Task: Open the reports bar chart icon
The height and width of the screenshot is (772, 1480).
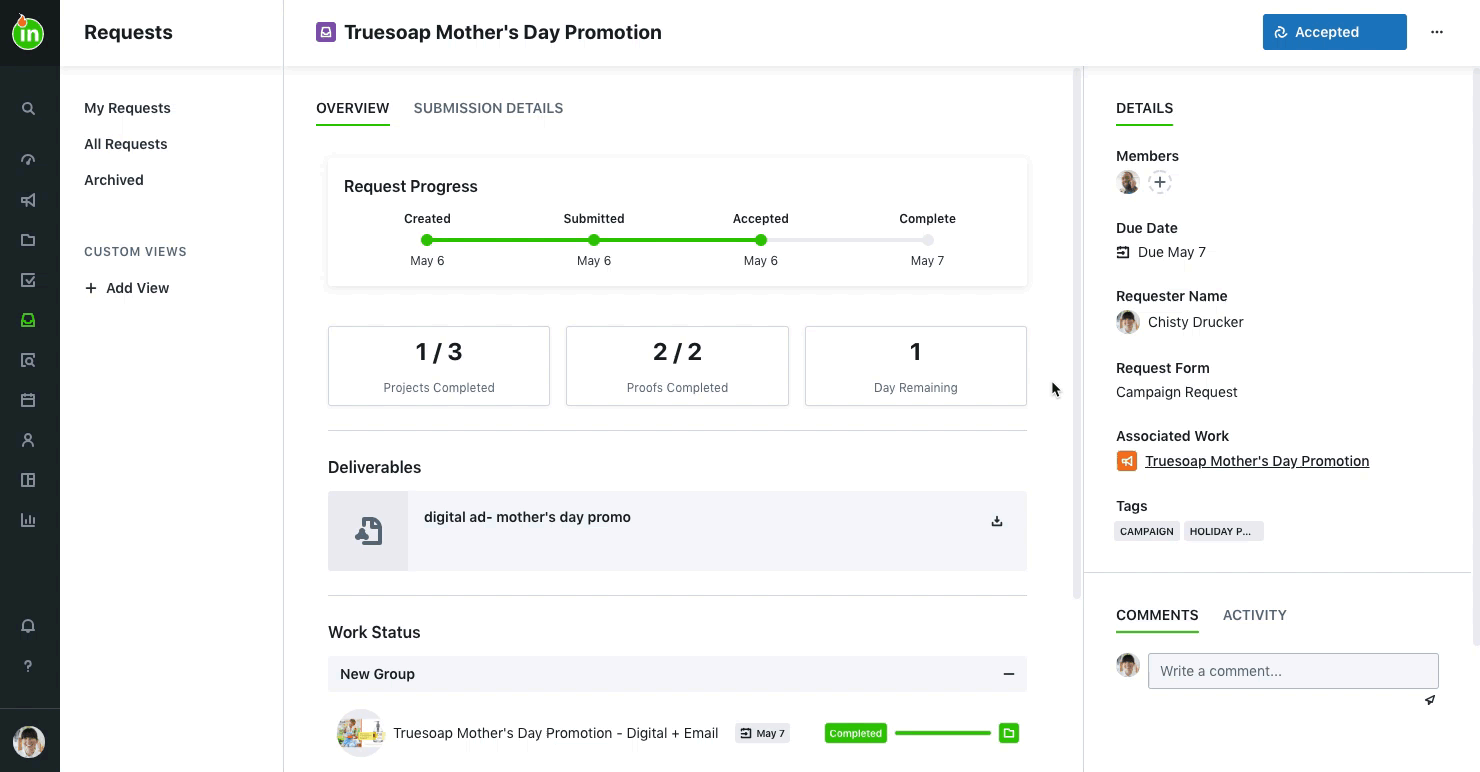Action: click(x=28, y=520)
